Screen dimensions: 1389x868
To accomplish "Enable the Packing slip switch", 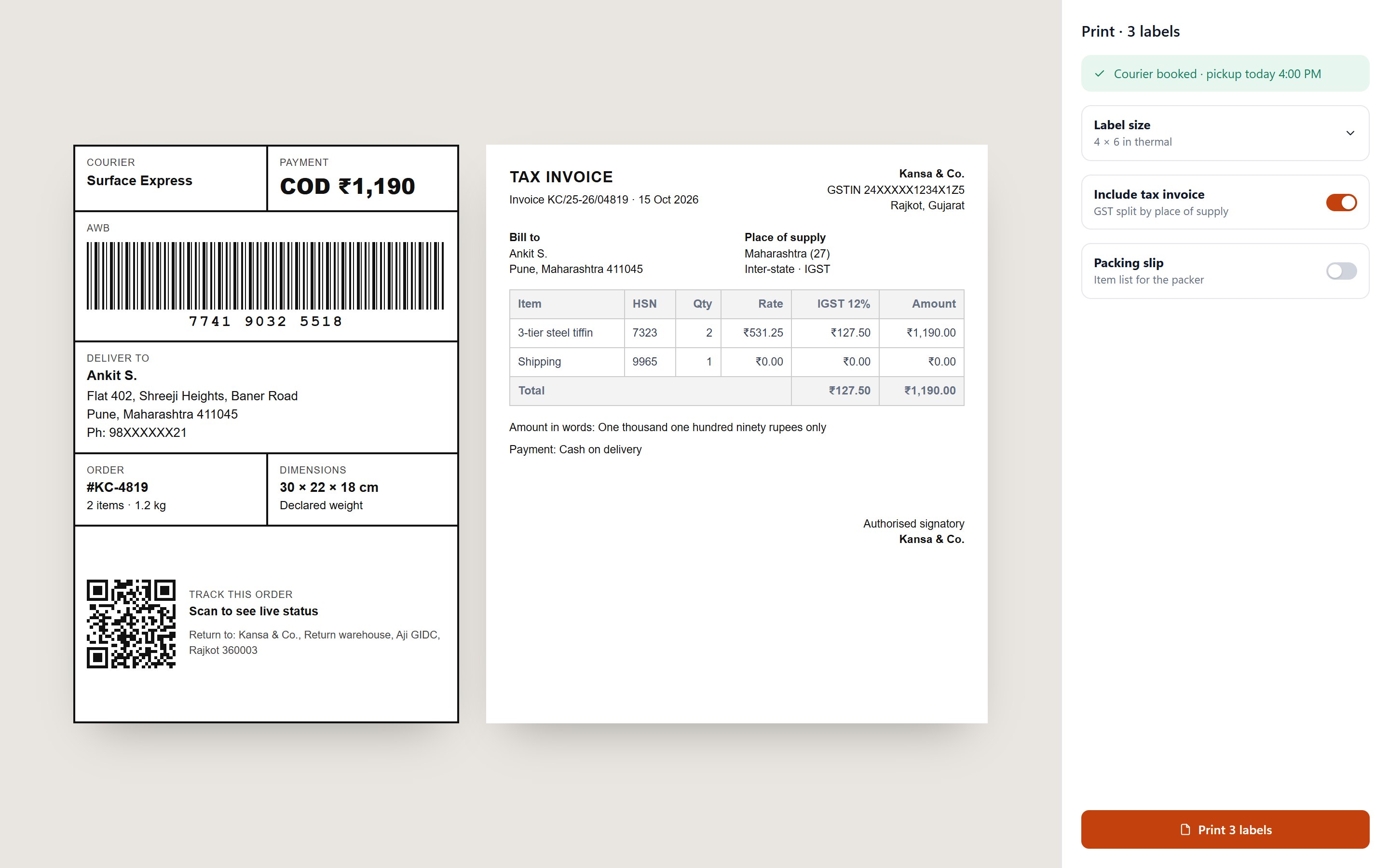I will [1341, 271].
